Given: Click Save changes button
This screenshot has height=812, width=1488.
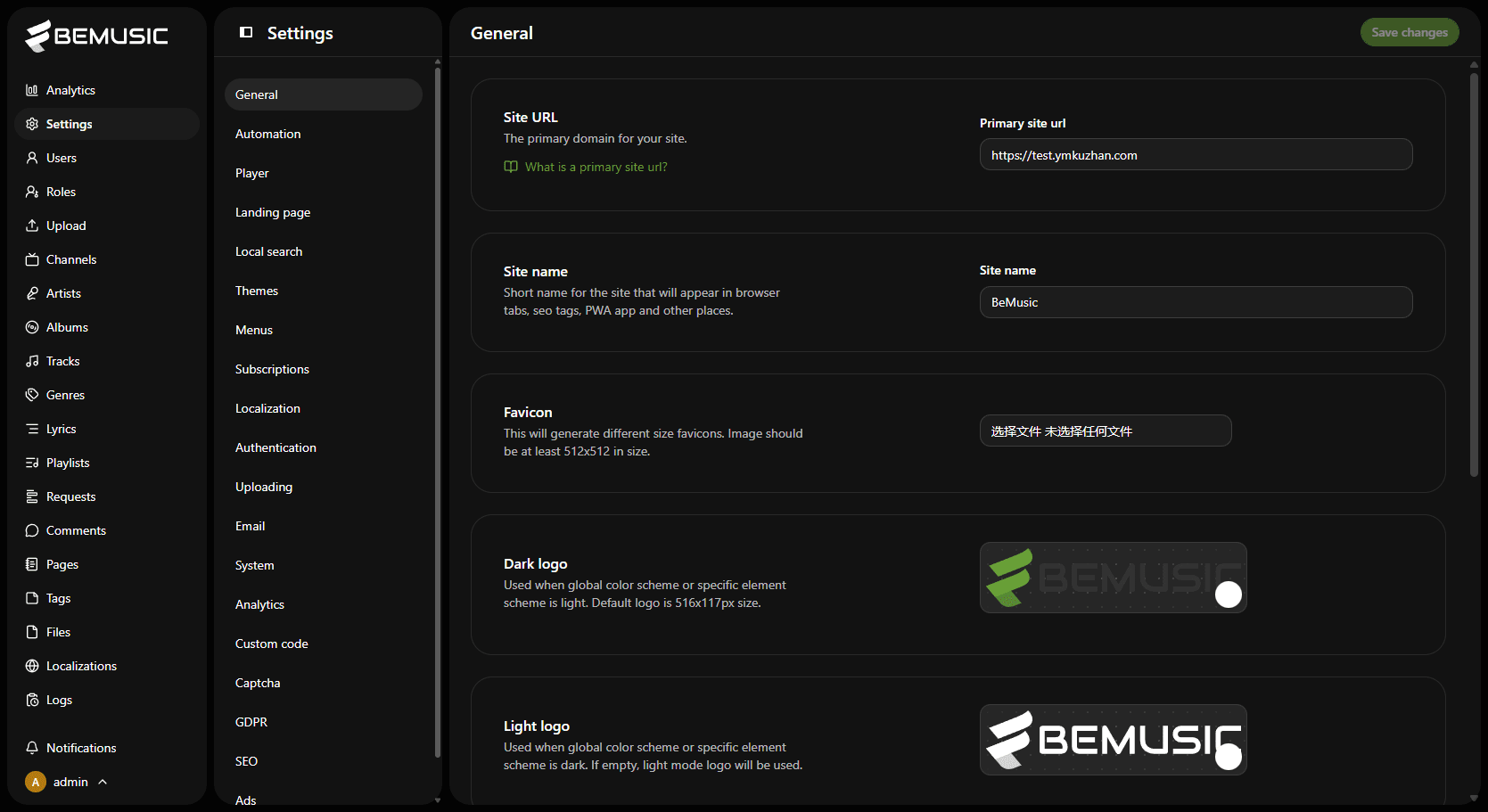Looking at the screenshot, I should click(x=1410, y=32).
